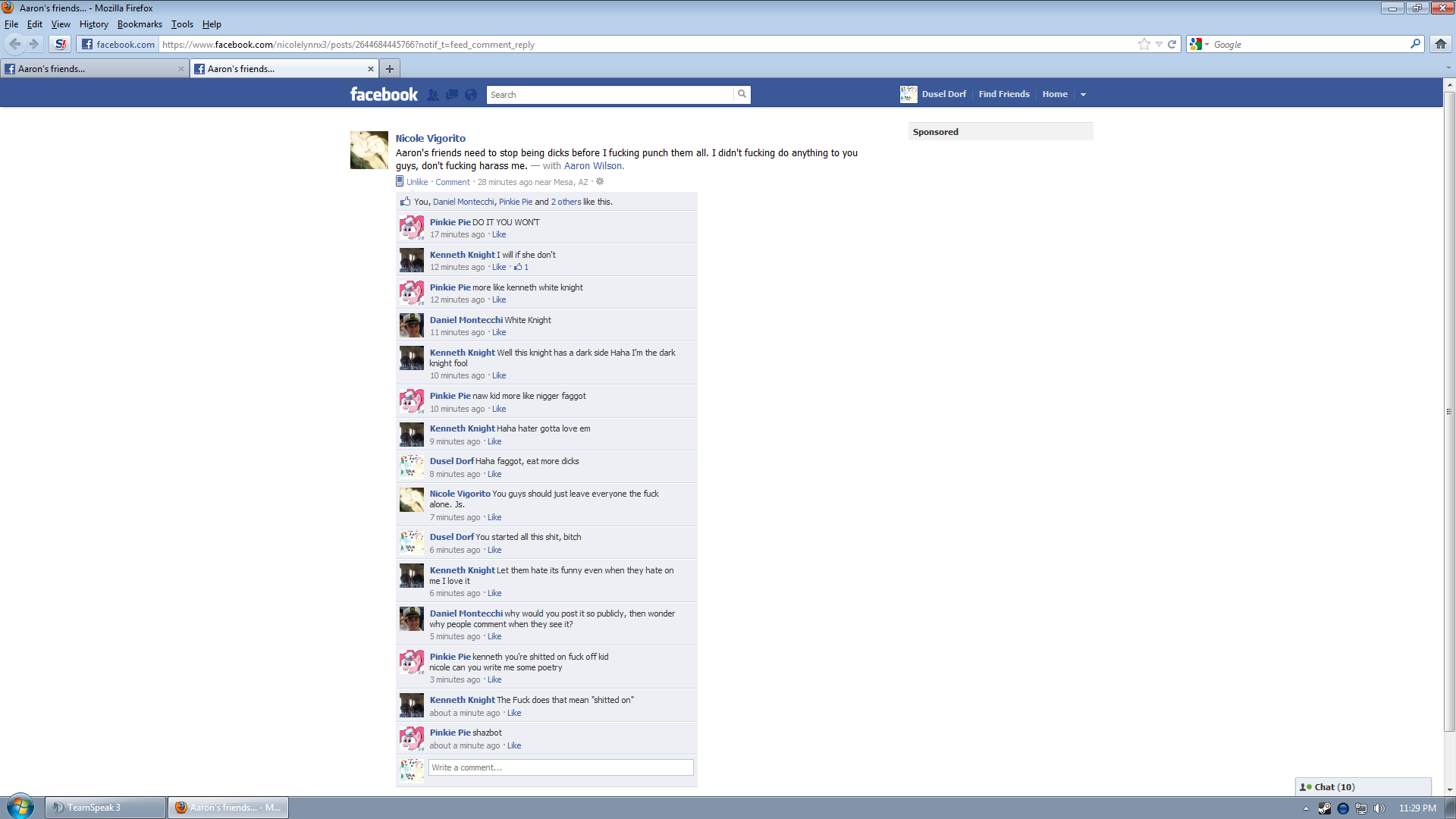Image resolution: width=1456 pixels, height=819 pixels.
Task: Open the Bookmarks menu
Action: click(x=140, y=24)
